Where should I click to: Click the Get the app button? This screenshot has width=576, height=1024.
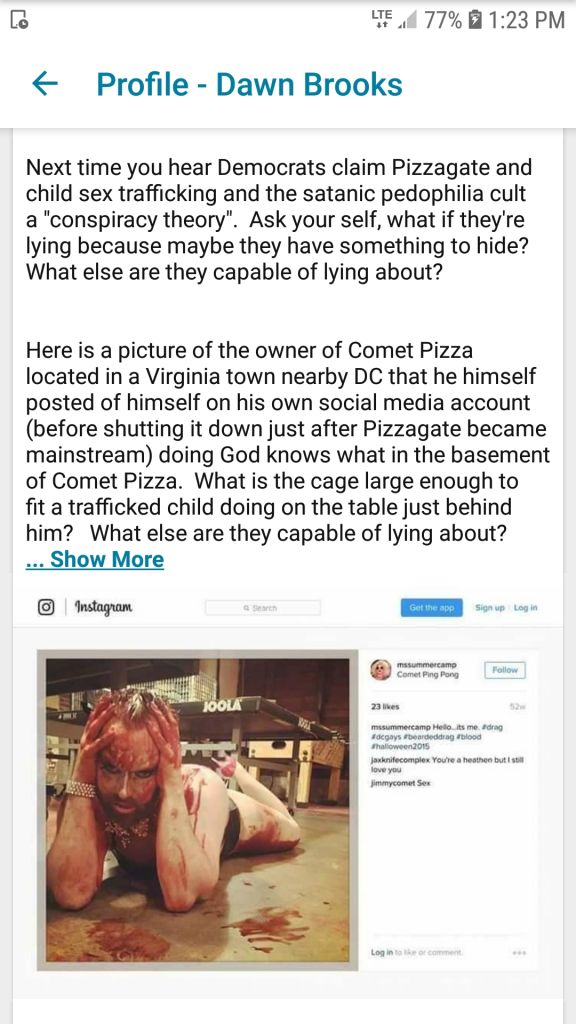tap(431, 607)
